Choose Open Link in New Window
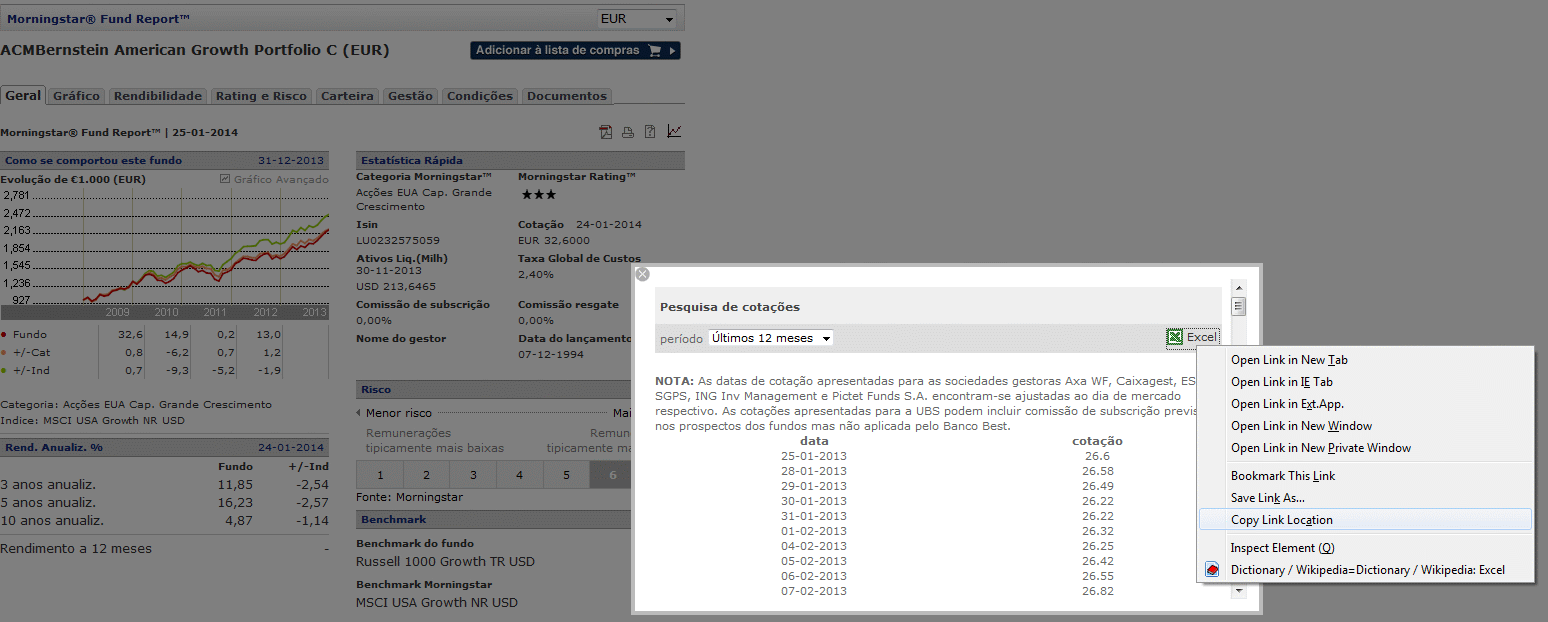The height and width of the screenshot is (622, 1548). point(1365,426)
